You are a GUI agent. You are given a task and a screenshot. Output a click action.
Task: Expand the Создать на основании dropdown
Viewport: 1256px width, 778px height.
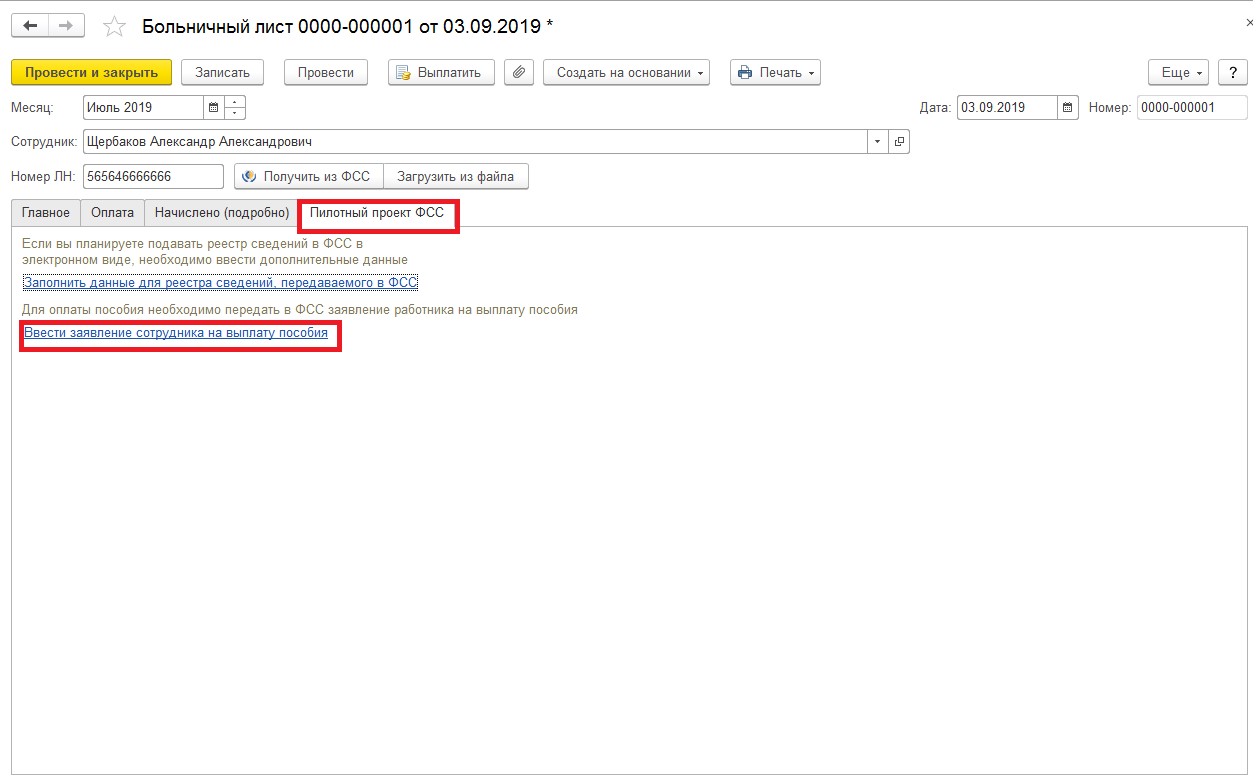click(626, 72)
